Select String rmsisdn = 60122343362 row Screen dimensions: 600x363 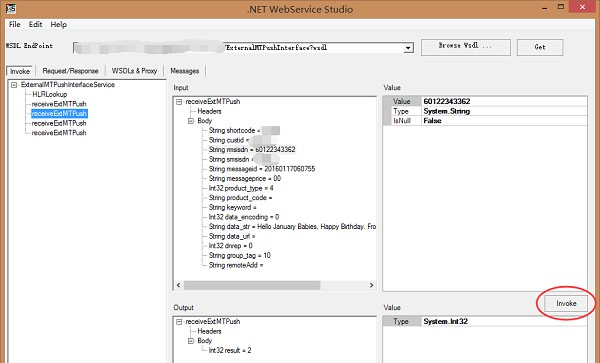point(252,150)
